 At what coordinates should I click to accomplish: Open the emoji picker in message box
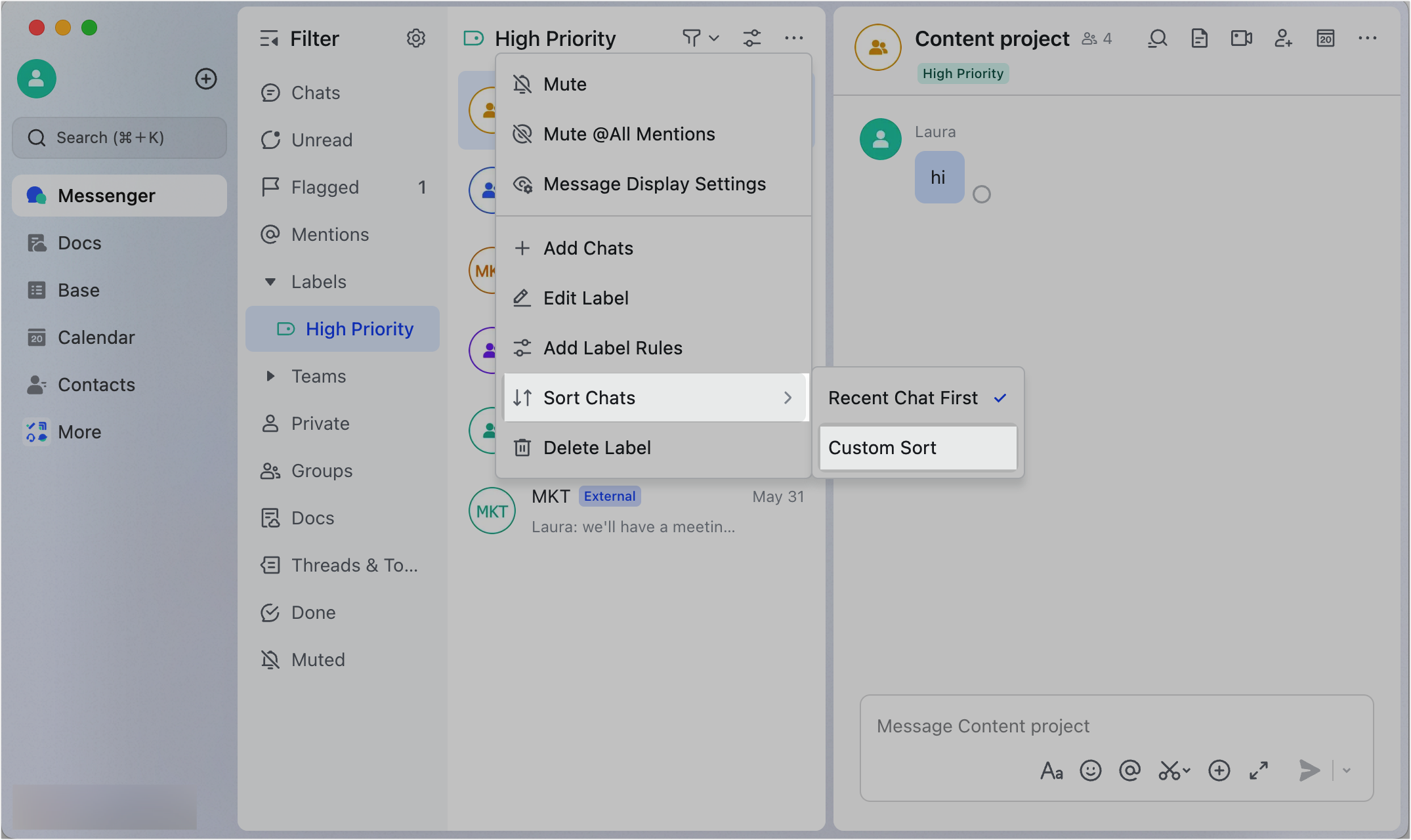[x=1090, y=770]
